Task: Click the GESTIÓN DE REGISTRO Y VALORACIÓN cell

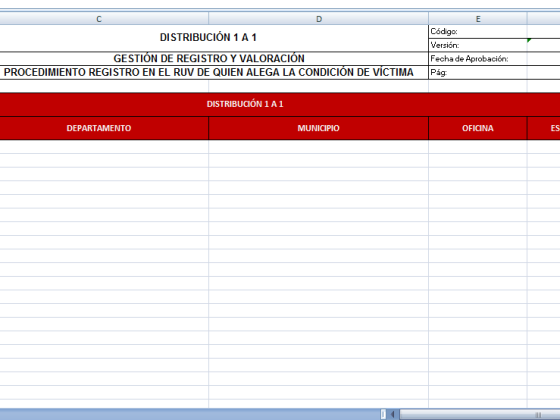Action: coord(209,59)
